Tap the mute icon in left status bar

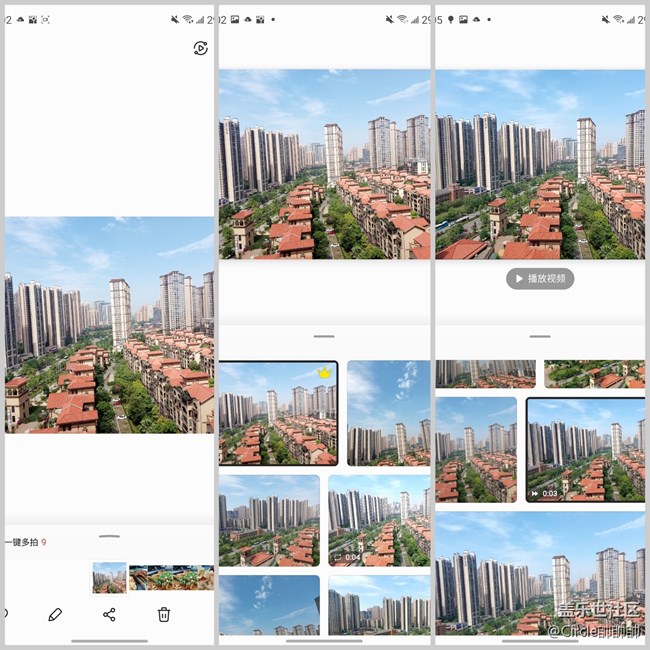tap(174, 19)
